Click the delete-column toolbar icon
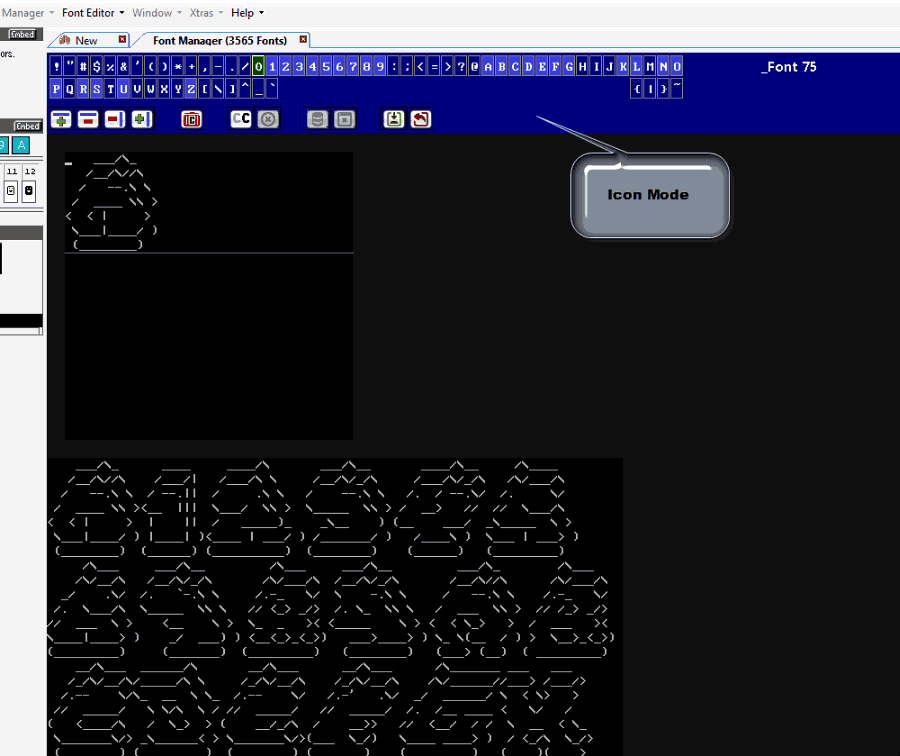900x756 pixels. [114, 119]
